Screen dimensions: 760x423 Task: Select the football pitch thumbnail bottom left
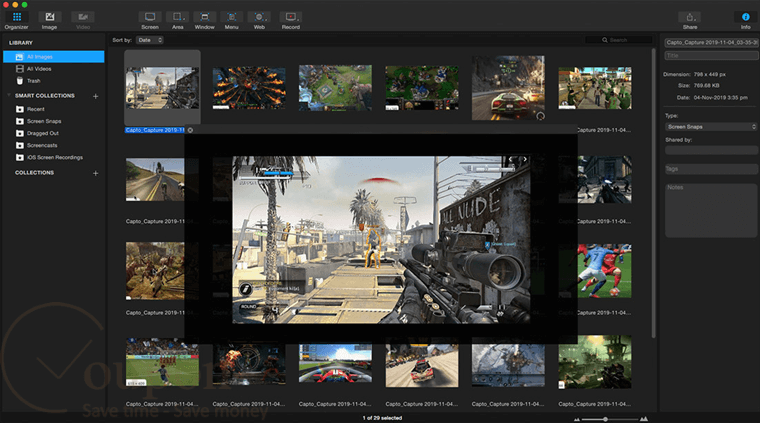tap(162, 362)
